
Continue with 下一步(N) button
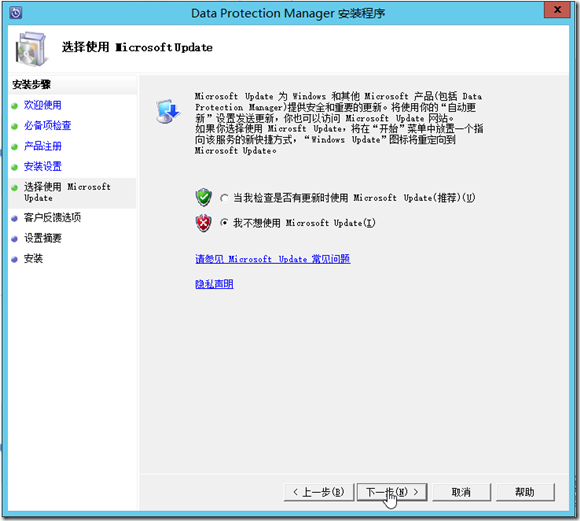392,492
